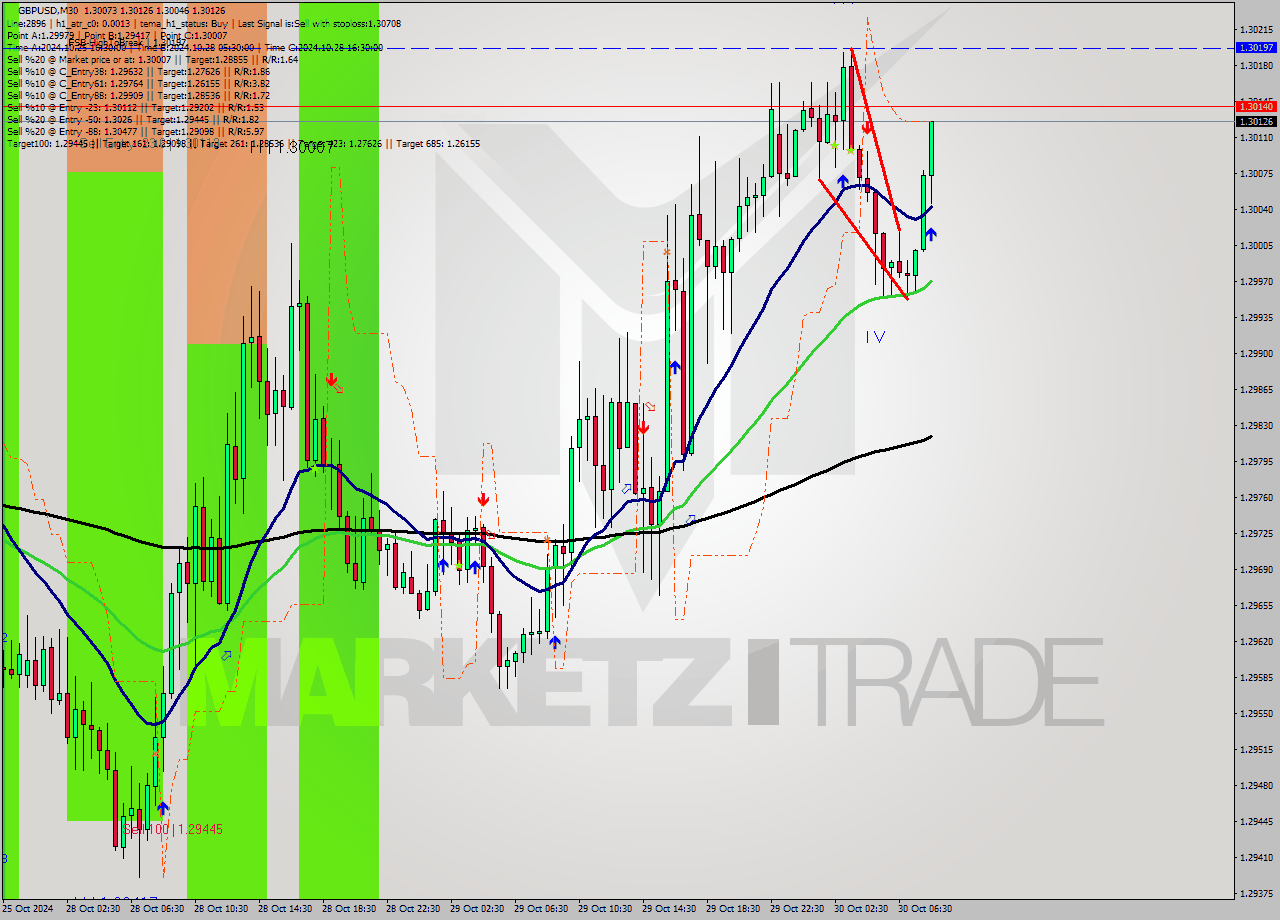Click the 1.29690 price axis label
The height and width of the screenshot is (920, 1280).
tap(1256, 569)
